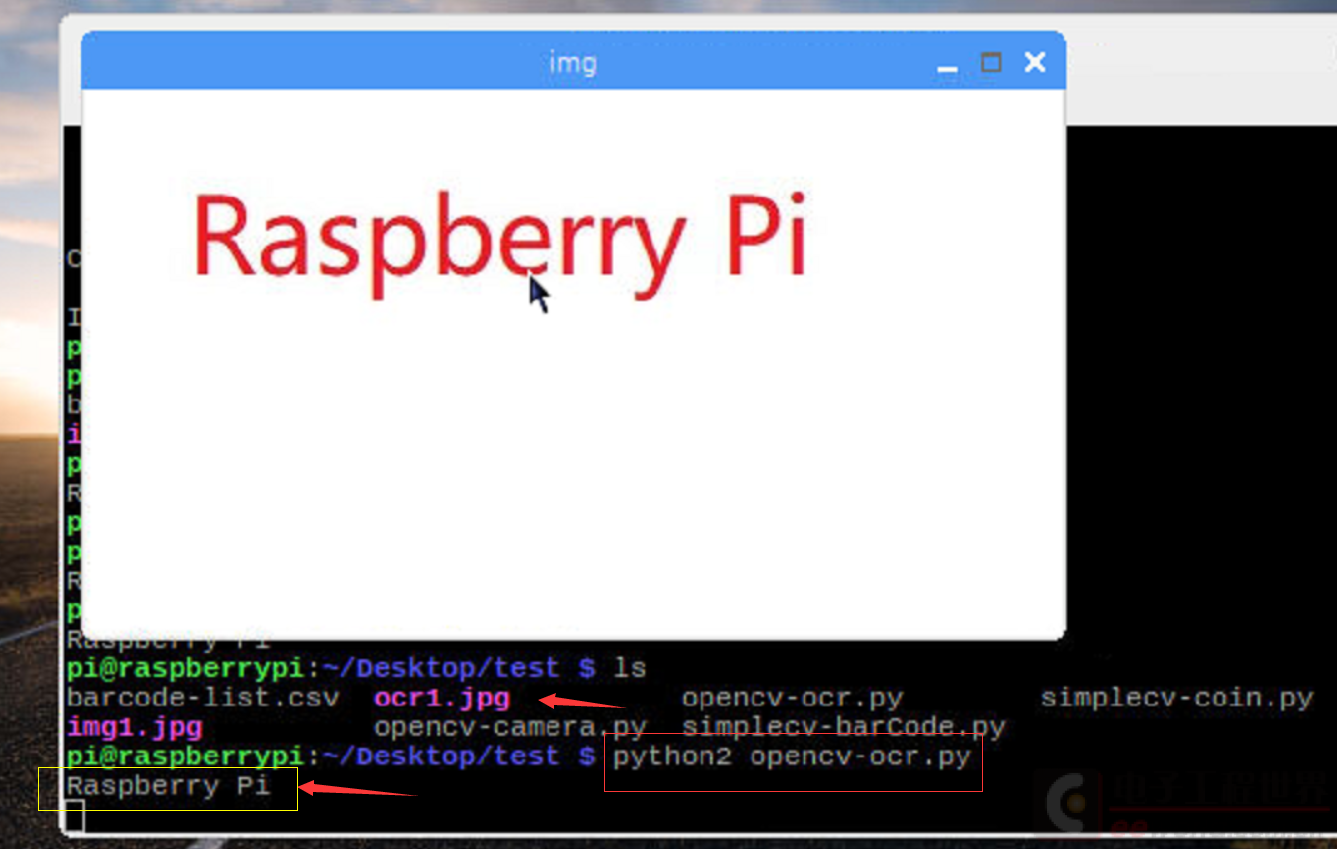The image size is (1337, 849).
Task: Select the img1.jpg filename in terminal
Action: tap(135, 726)
